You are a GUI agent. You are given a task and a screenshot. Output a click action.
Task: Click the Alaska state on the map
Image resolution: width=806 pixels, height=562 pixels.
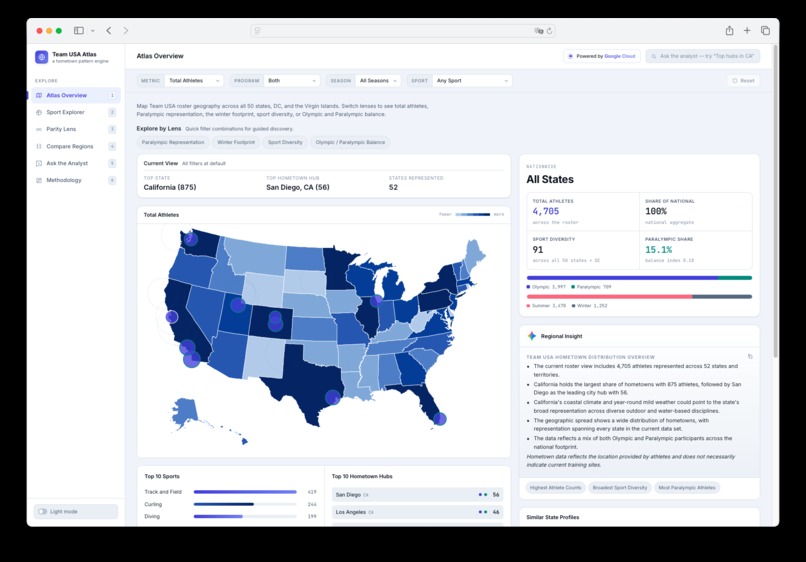[185, 412]
